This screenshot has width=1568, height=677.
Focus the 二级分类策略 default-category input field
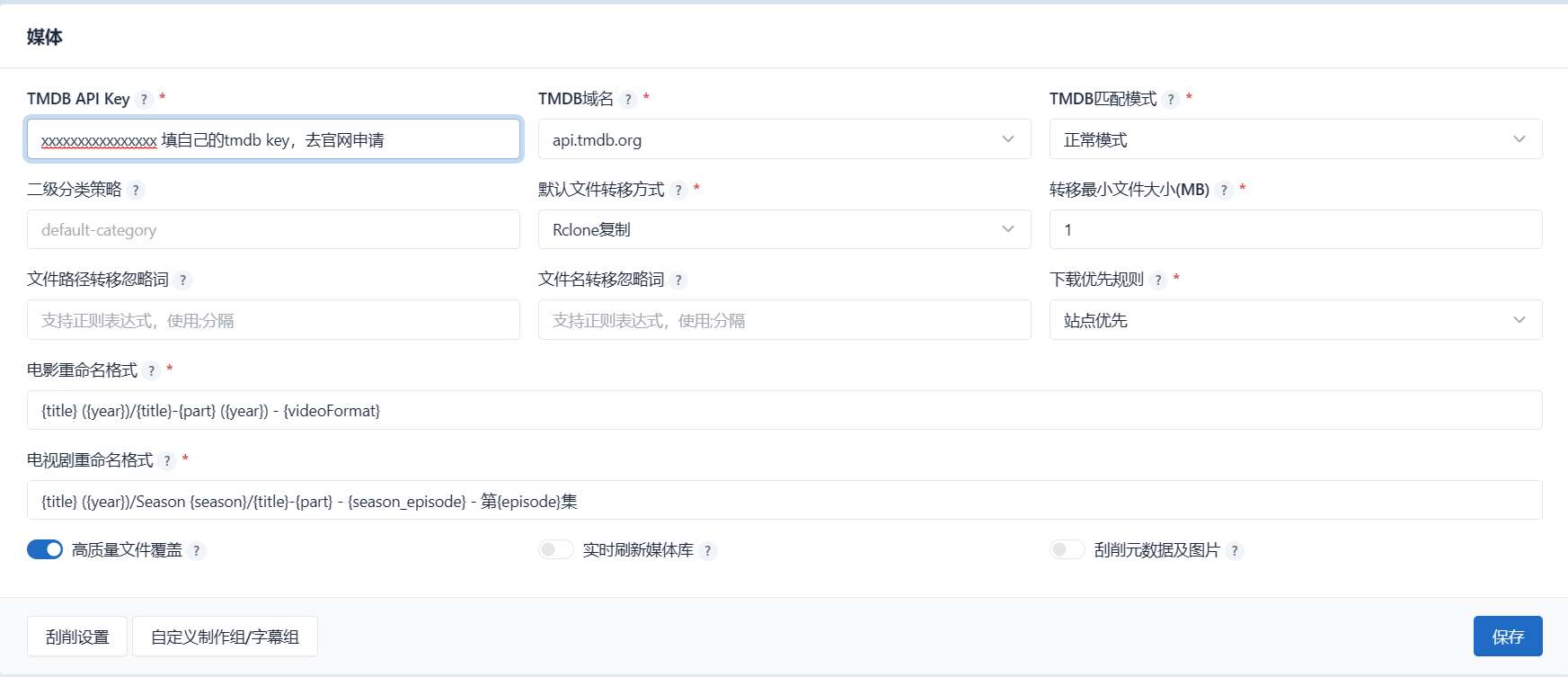(273, 230)
